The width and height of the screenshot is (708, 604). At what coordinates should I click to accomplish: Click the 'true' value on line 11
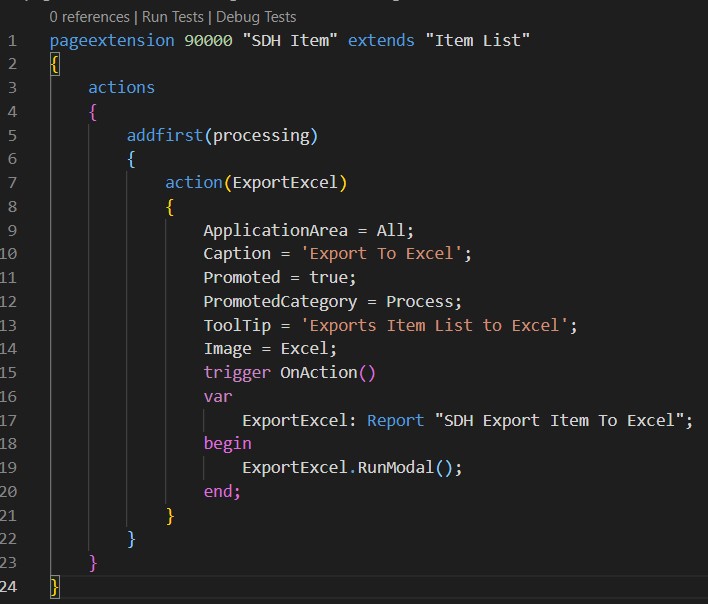(328, 277)
